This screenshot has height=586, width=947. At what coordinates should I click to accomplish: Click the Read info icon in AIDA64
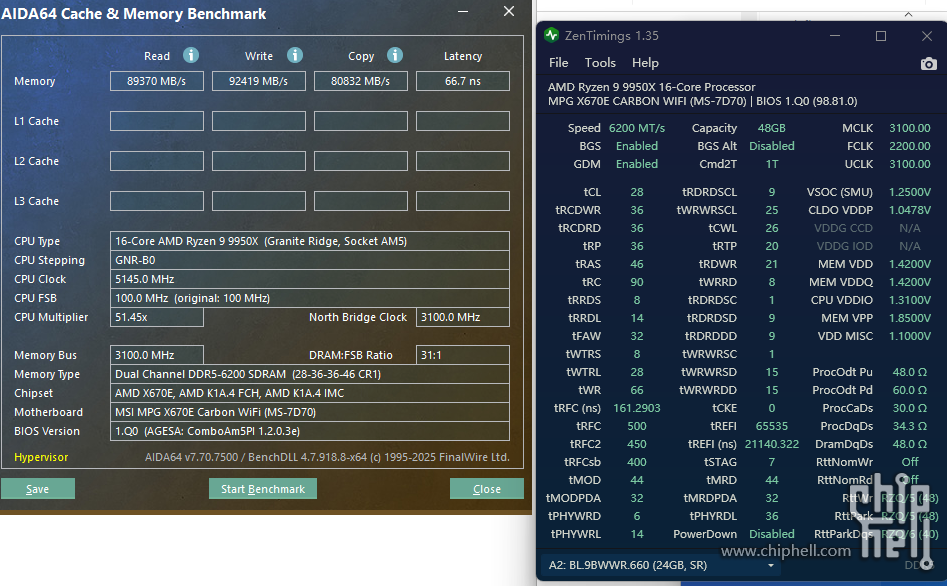191,56
